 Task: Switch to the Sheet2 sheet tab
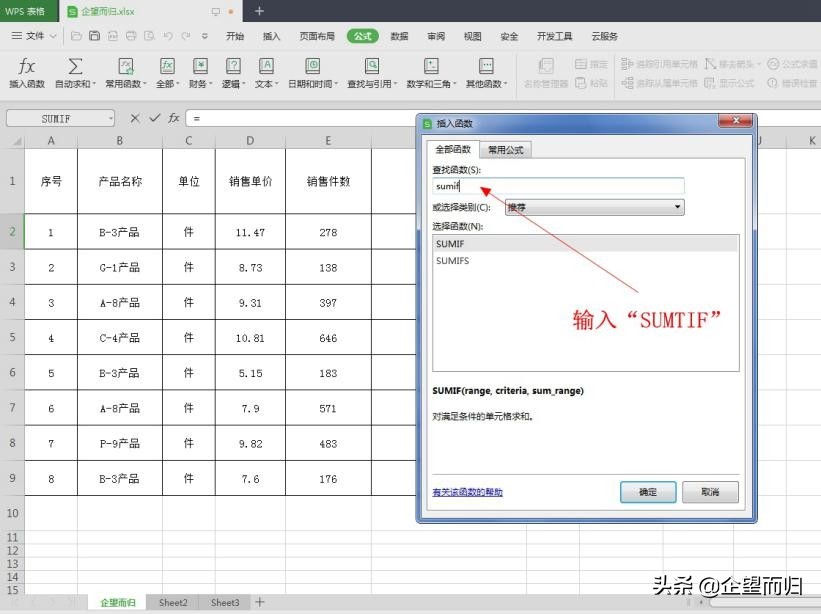point(172,603)
